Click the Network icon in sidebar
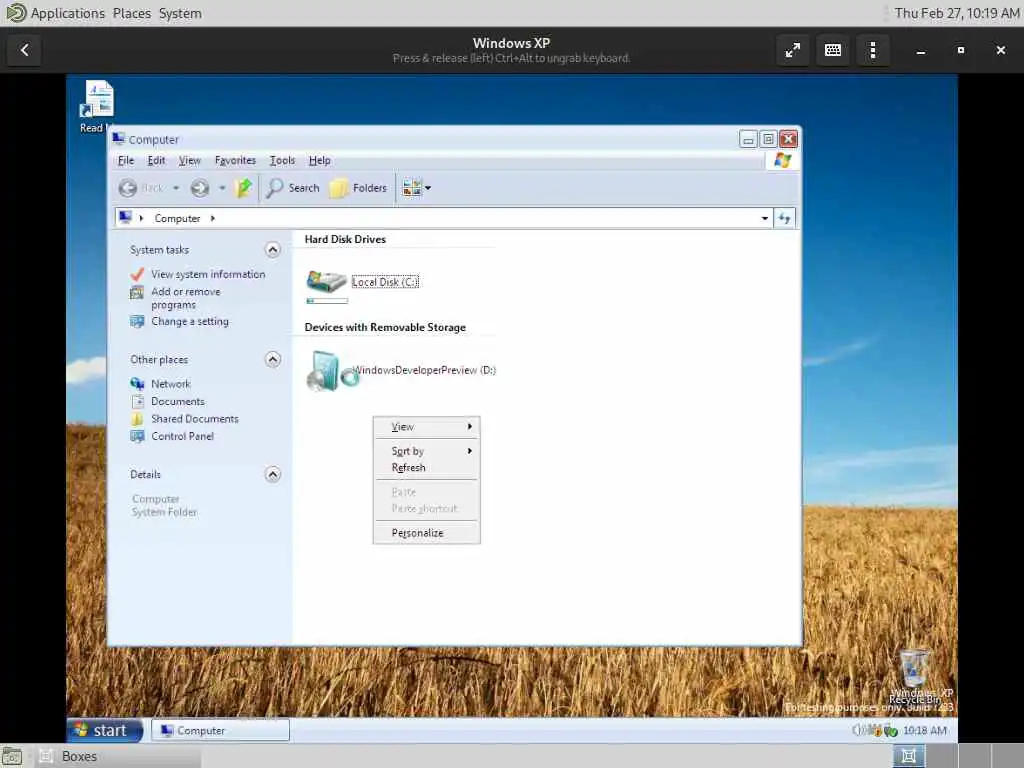Viewport: 1024px width, 768px height. pyautogui.click(x=137, y=384)
